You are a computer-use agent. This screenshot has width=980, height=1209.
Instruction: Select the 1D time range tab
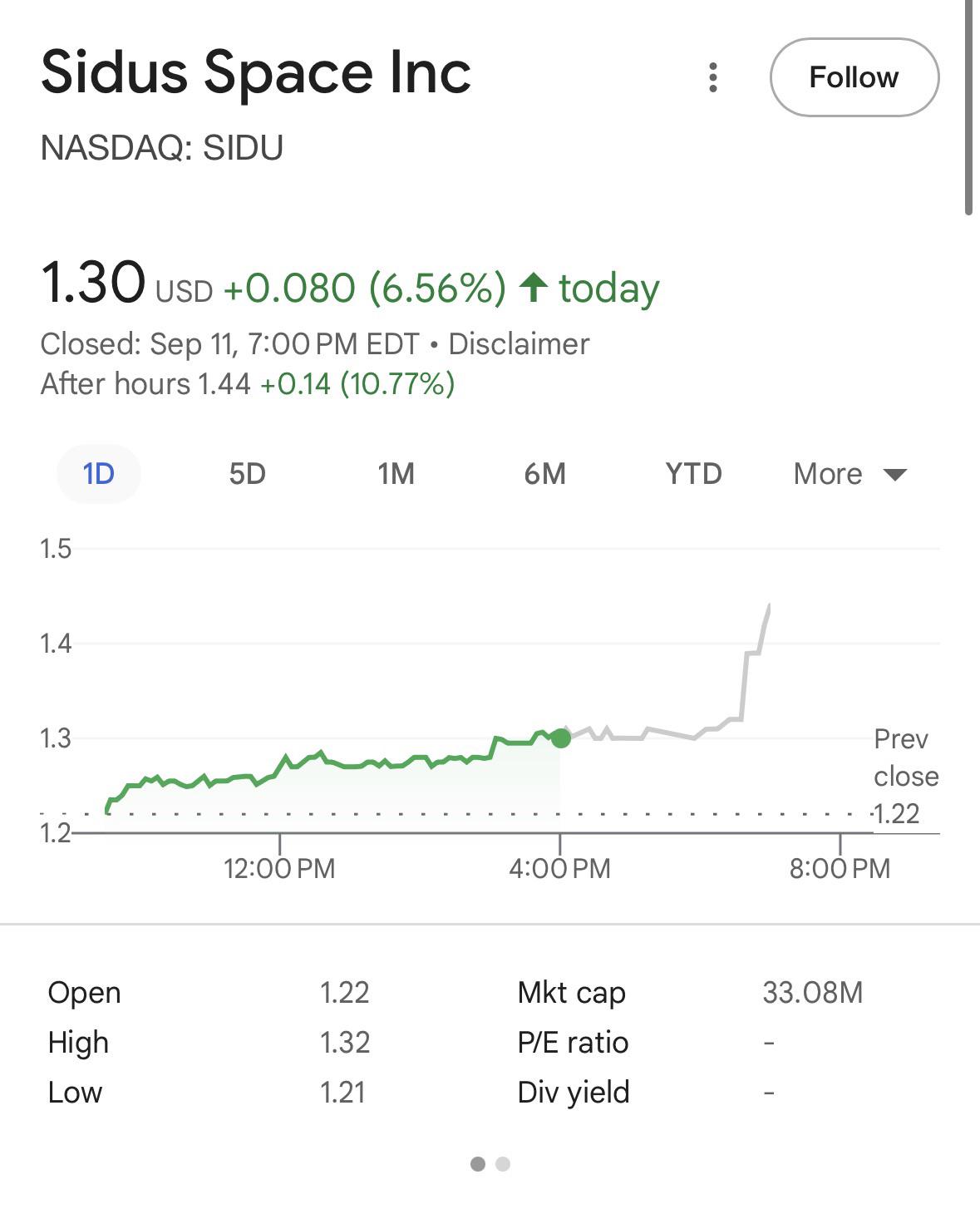(x=98, y=474)
